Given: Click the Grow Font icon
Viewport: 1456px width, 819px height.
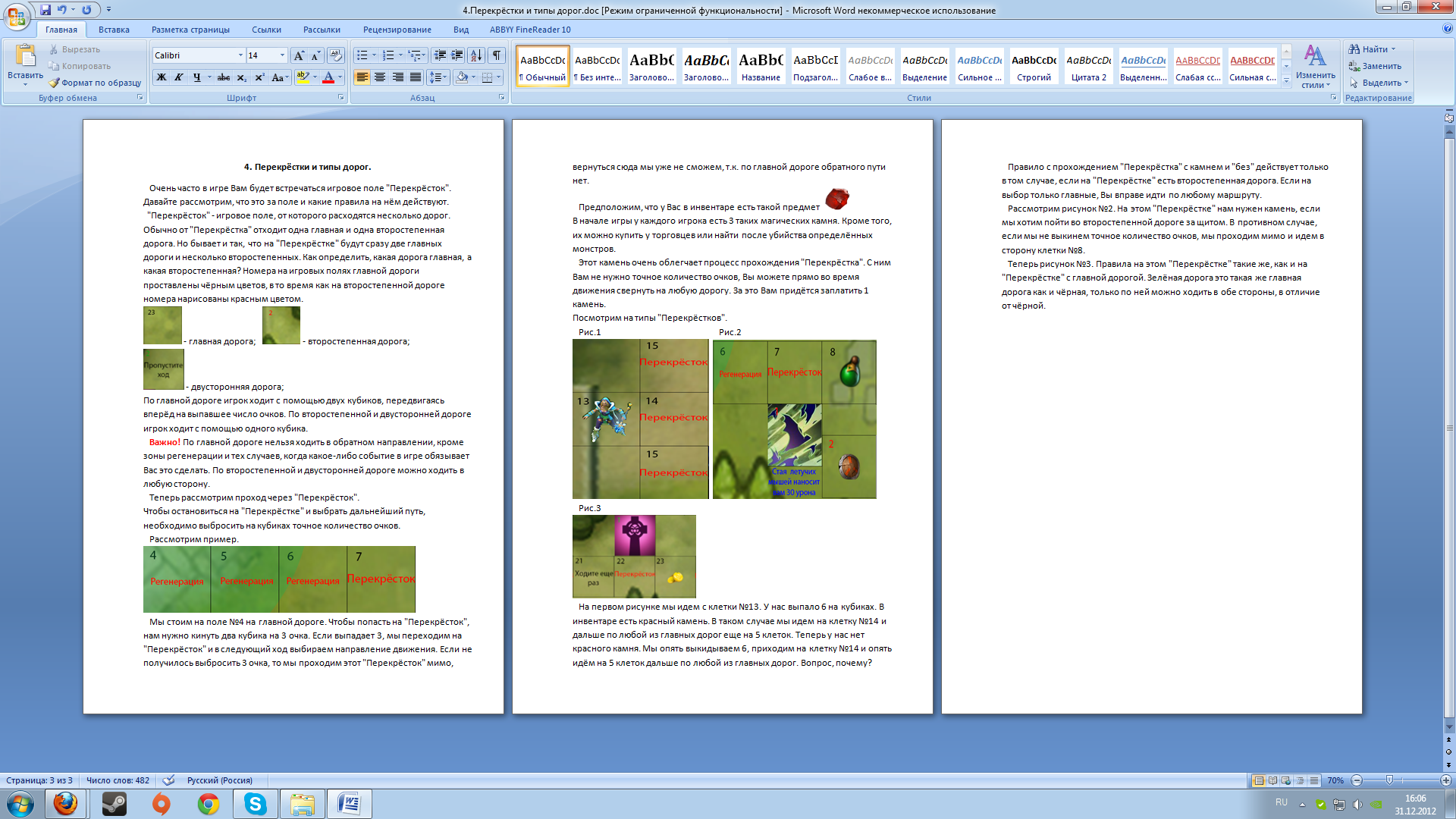Looking at the screenshot, I should (299, 55).
